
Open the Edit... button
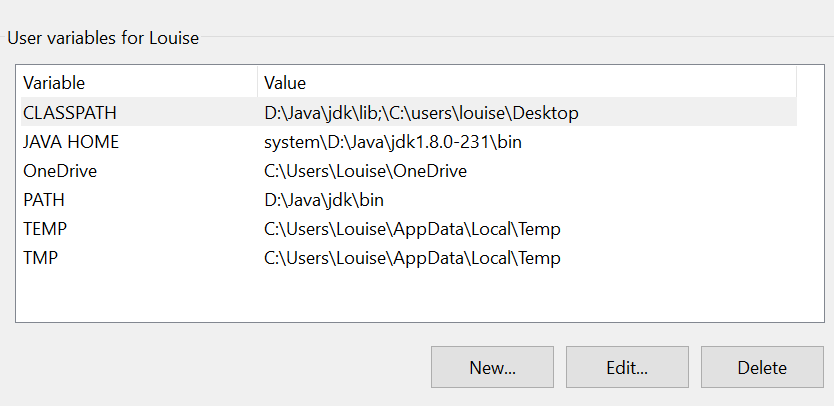[627, 367]
